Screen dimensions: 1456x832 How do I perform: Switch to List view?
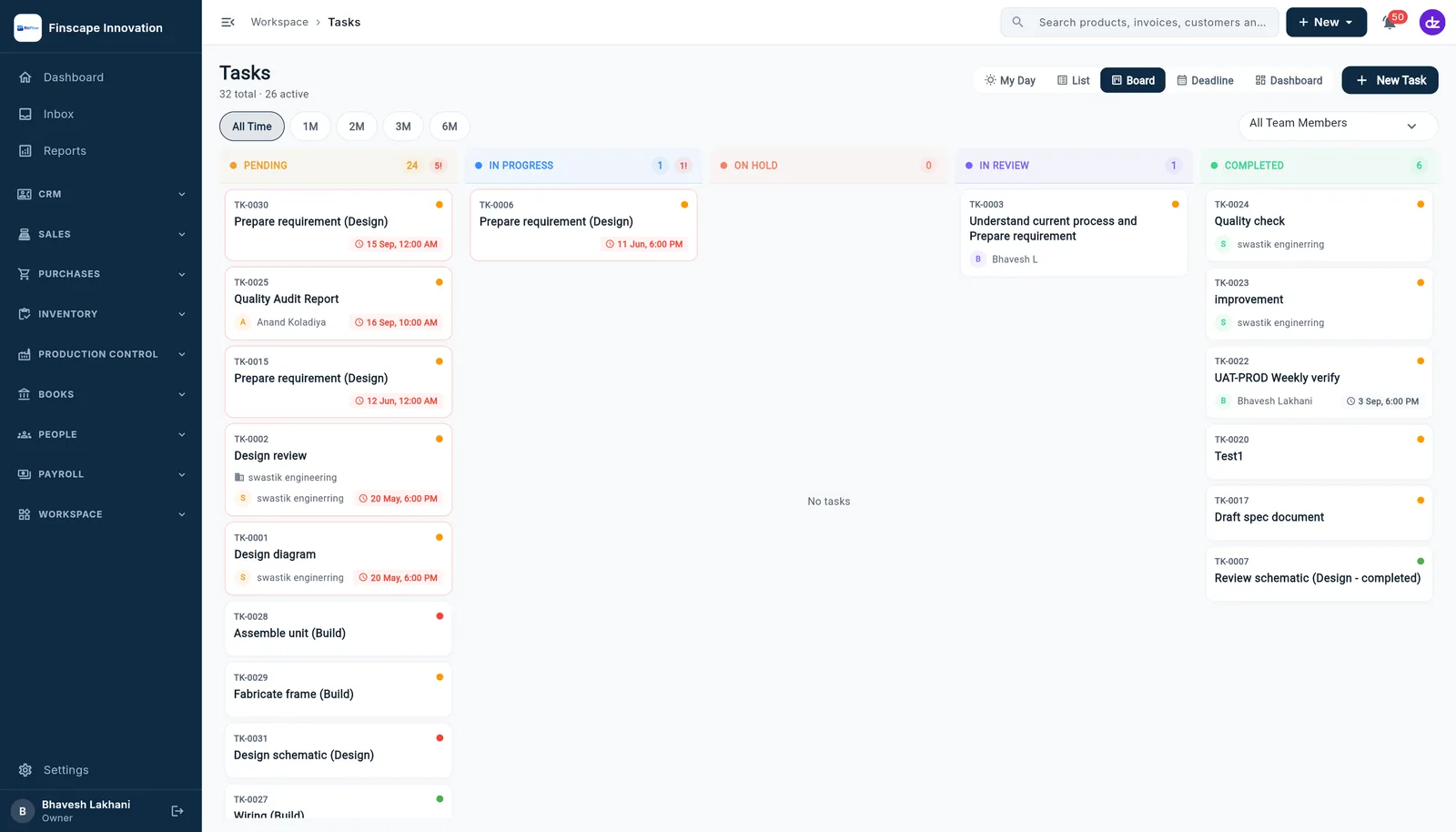click(1074, 80)
